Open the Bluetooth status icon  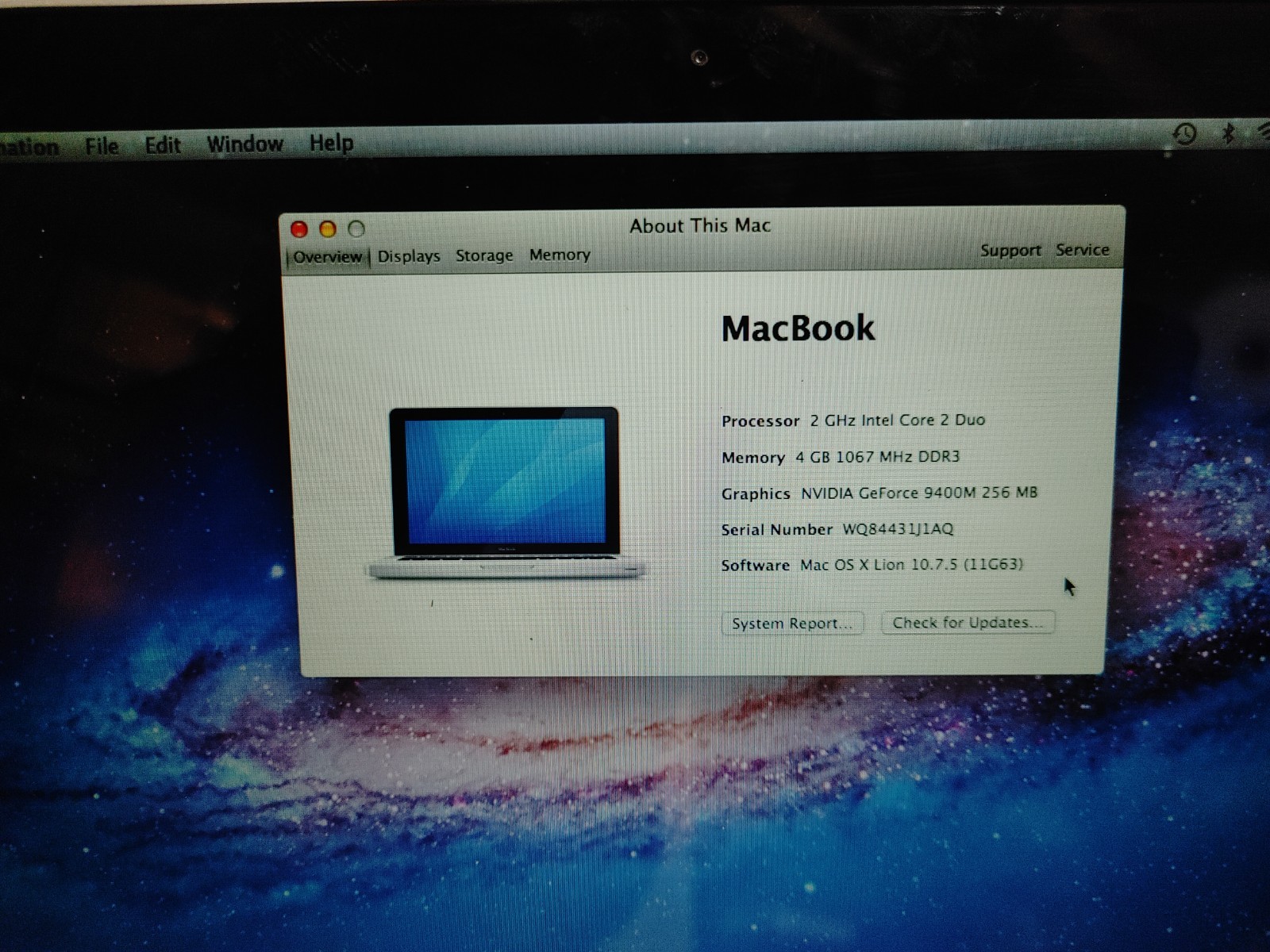tap(1228, 132)
